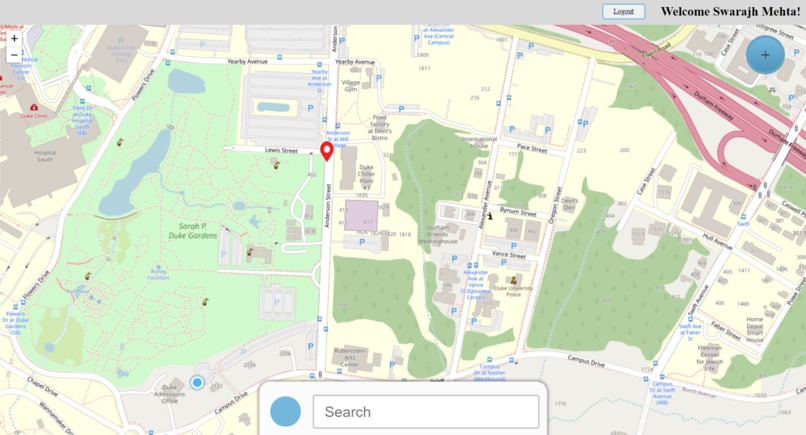Click the Swift Ave at Faber St stop label
Screen dimensions: 806x435
tap(690, 332)
